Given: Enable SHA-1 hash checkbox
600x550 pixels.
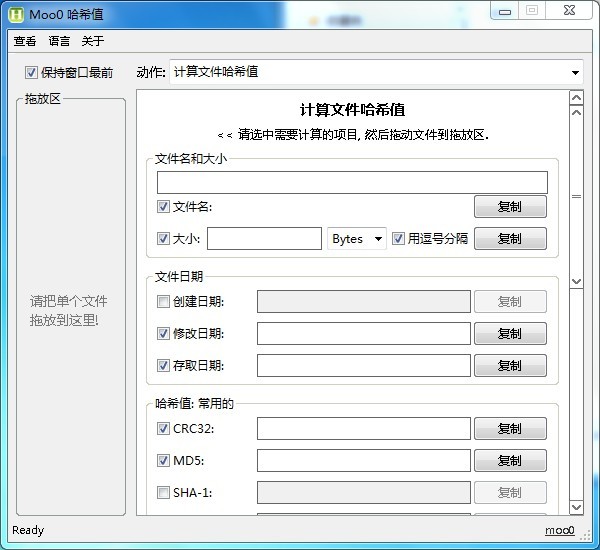Looking at the screenshot, I should (x=164, y=492).
